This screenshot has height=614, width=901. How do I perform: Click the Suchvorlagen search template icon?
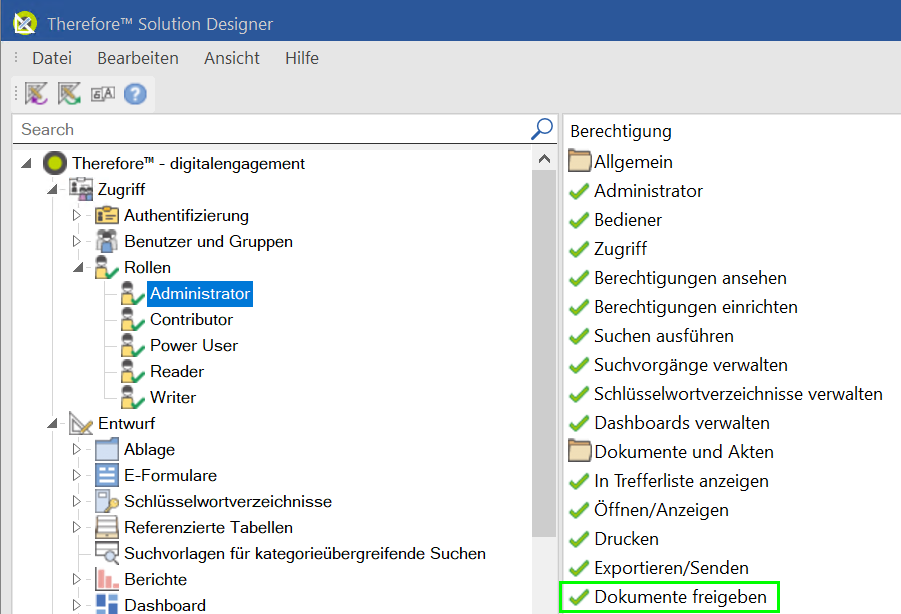coord(107,553)
